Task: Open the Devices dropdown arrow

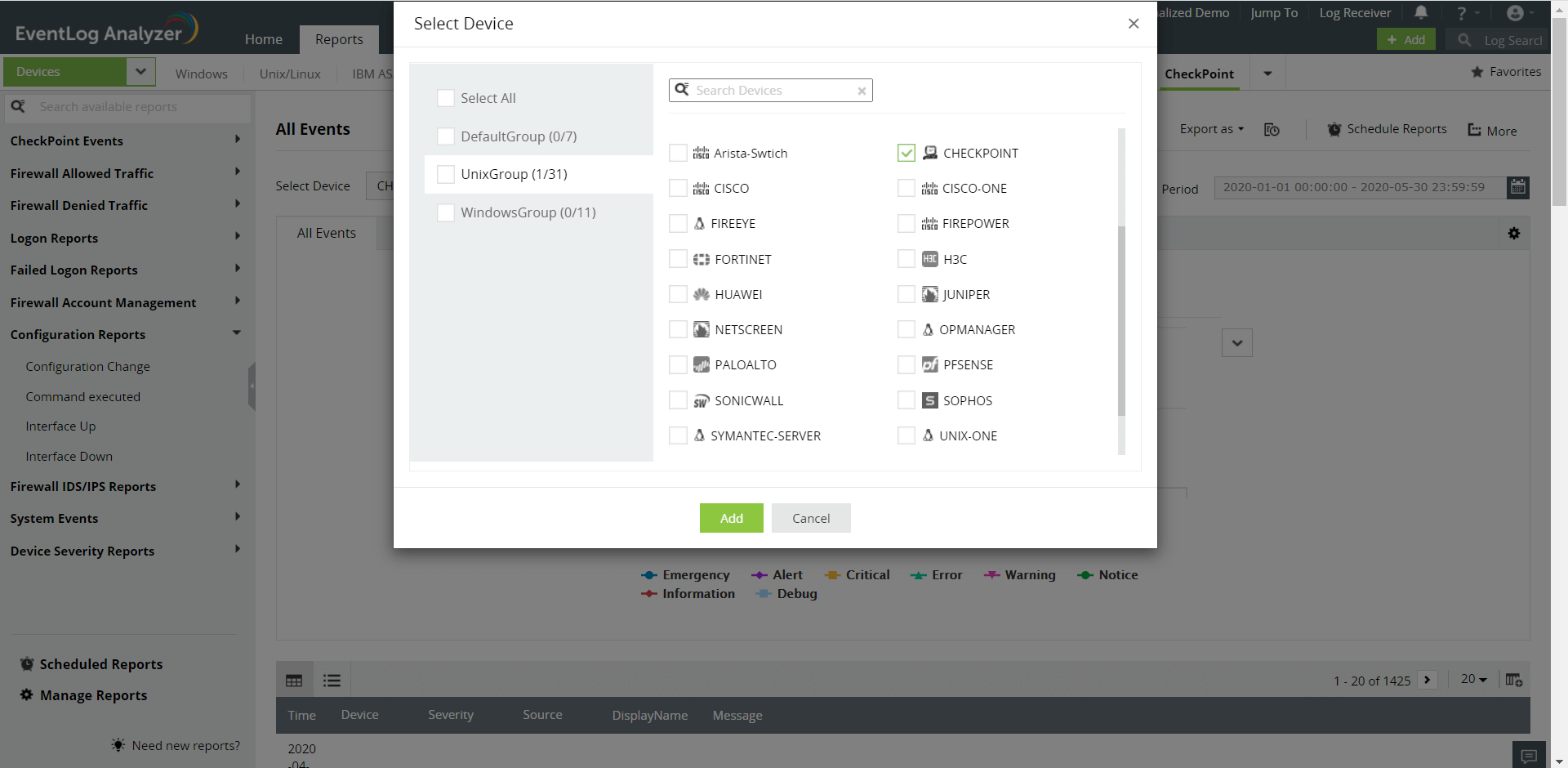Action: [140, 72]
